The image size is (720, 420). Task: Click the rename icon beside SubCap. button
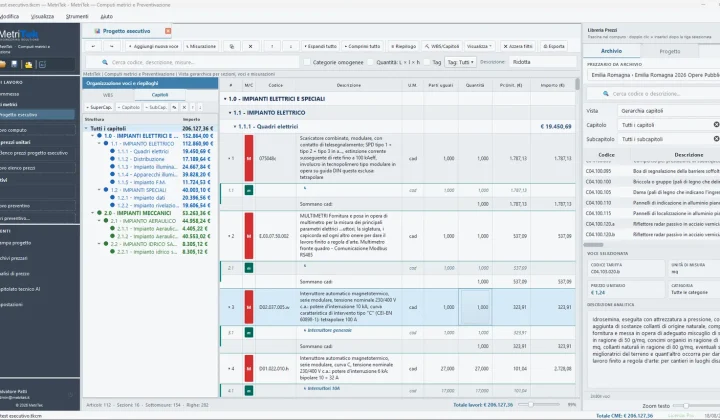(x=174, y=107)
